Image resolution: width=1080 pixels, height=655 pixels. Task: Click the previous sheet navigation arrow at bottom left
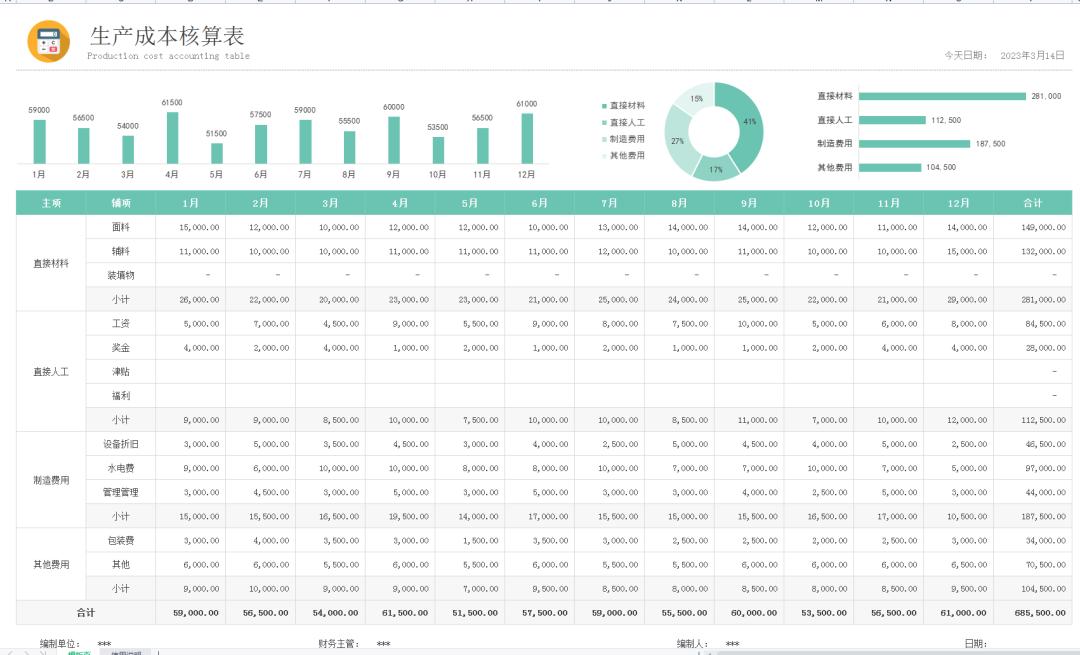coord(10,652)
